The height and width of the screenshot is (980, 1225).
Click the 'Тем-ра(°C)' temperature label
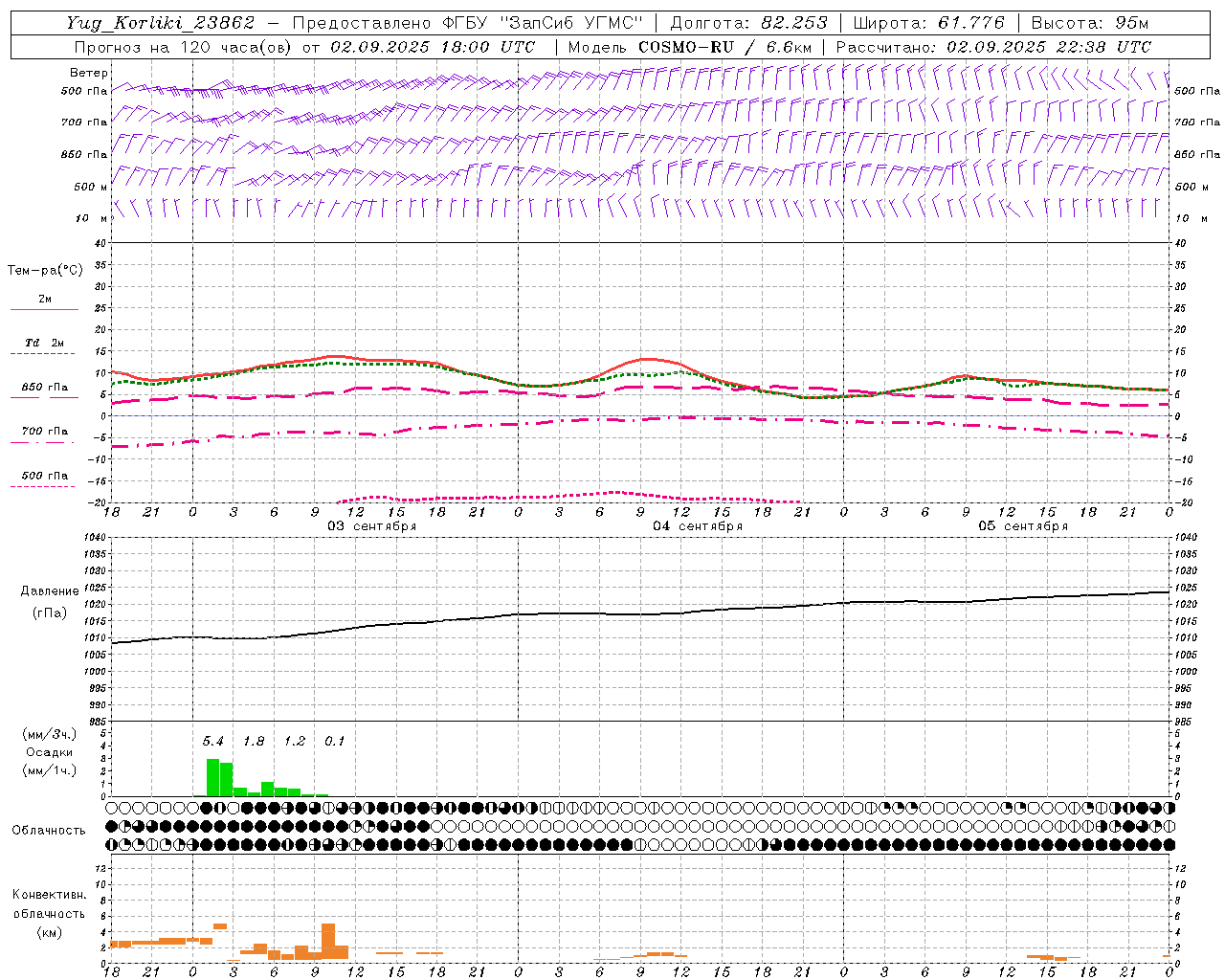[x=45, y=271]
